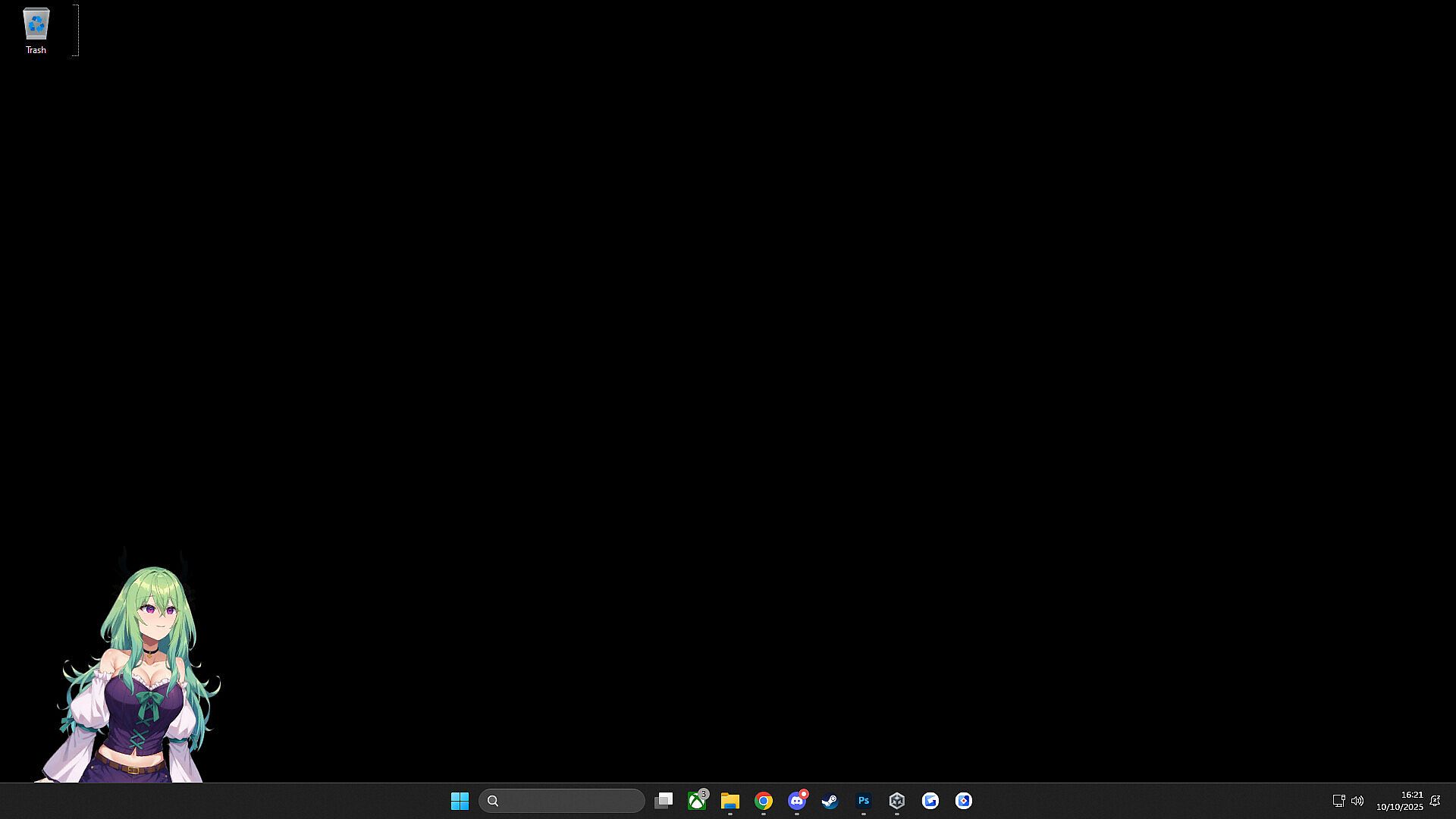Click the magnifier icon in the search box

[493, 801]
